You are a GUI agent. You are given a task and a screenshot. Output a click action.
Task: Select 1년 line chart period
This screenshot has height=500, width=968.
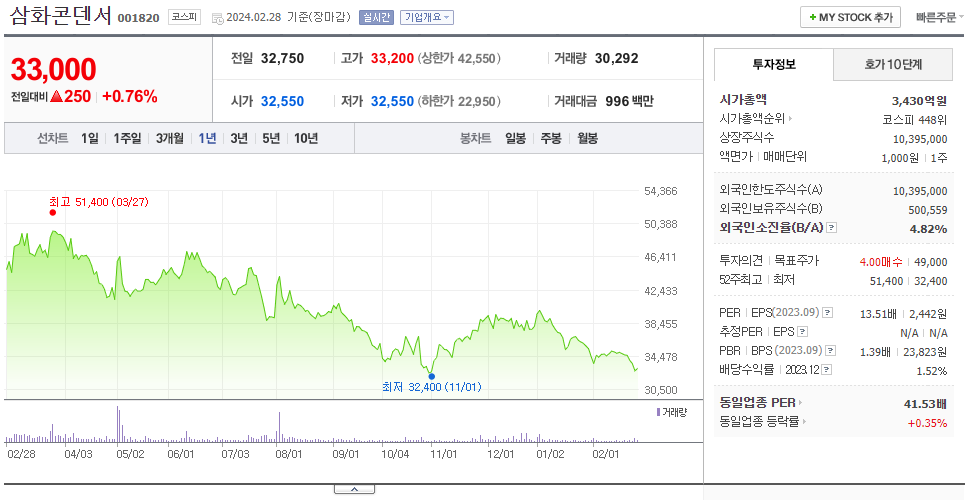207,138
